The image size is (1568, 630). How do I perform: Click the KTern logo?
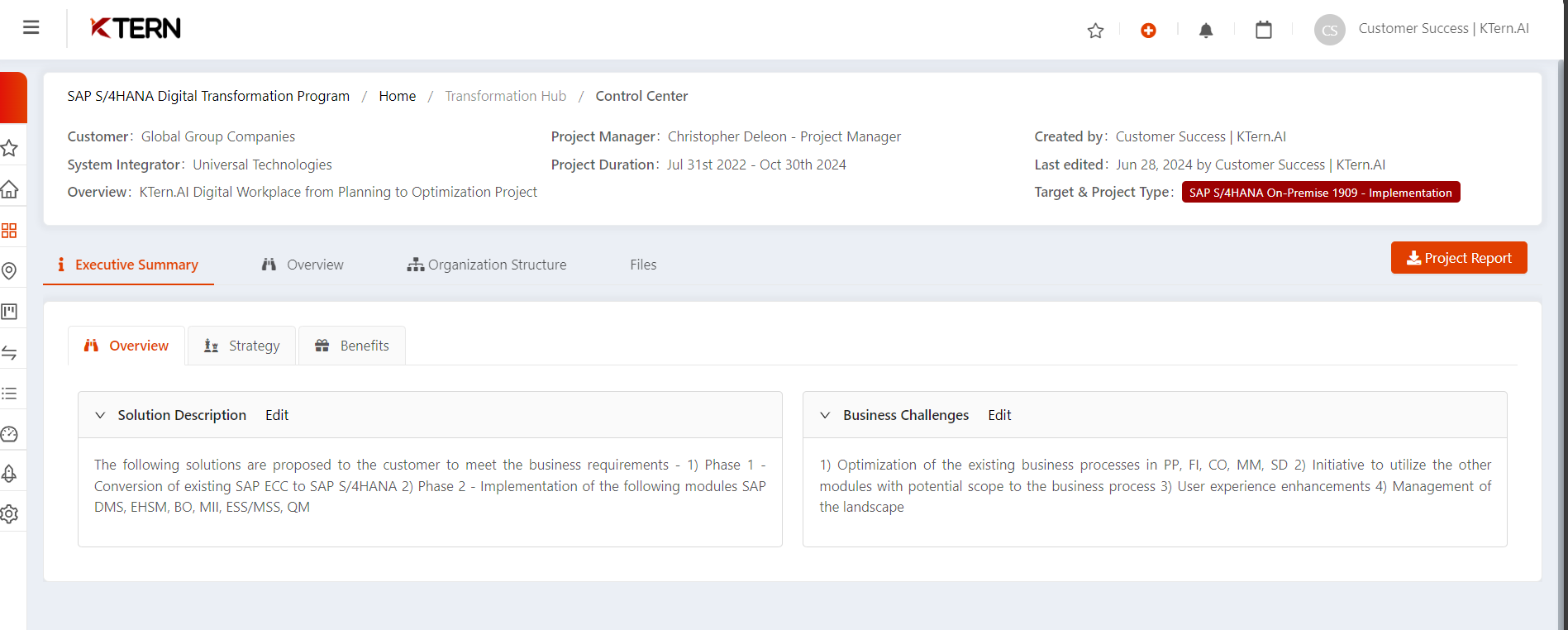136,28
